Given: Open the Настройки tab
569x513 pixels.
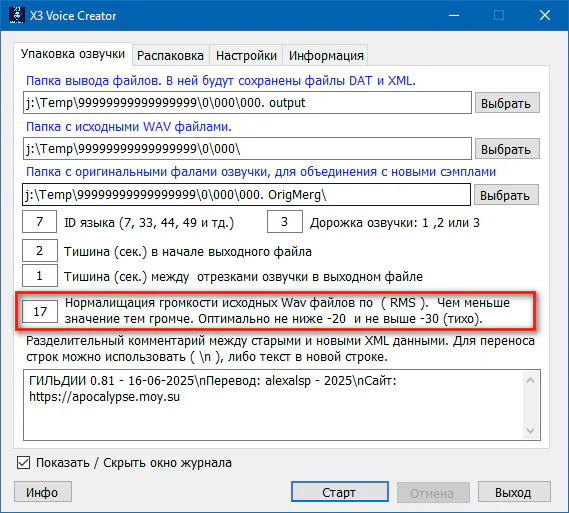Looking at the screenshot, I should click(246, 56).
